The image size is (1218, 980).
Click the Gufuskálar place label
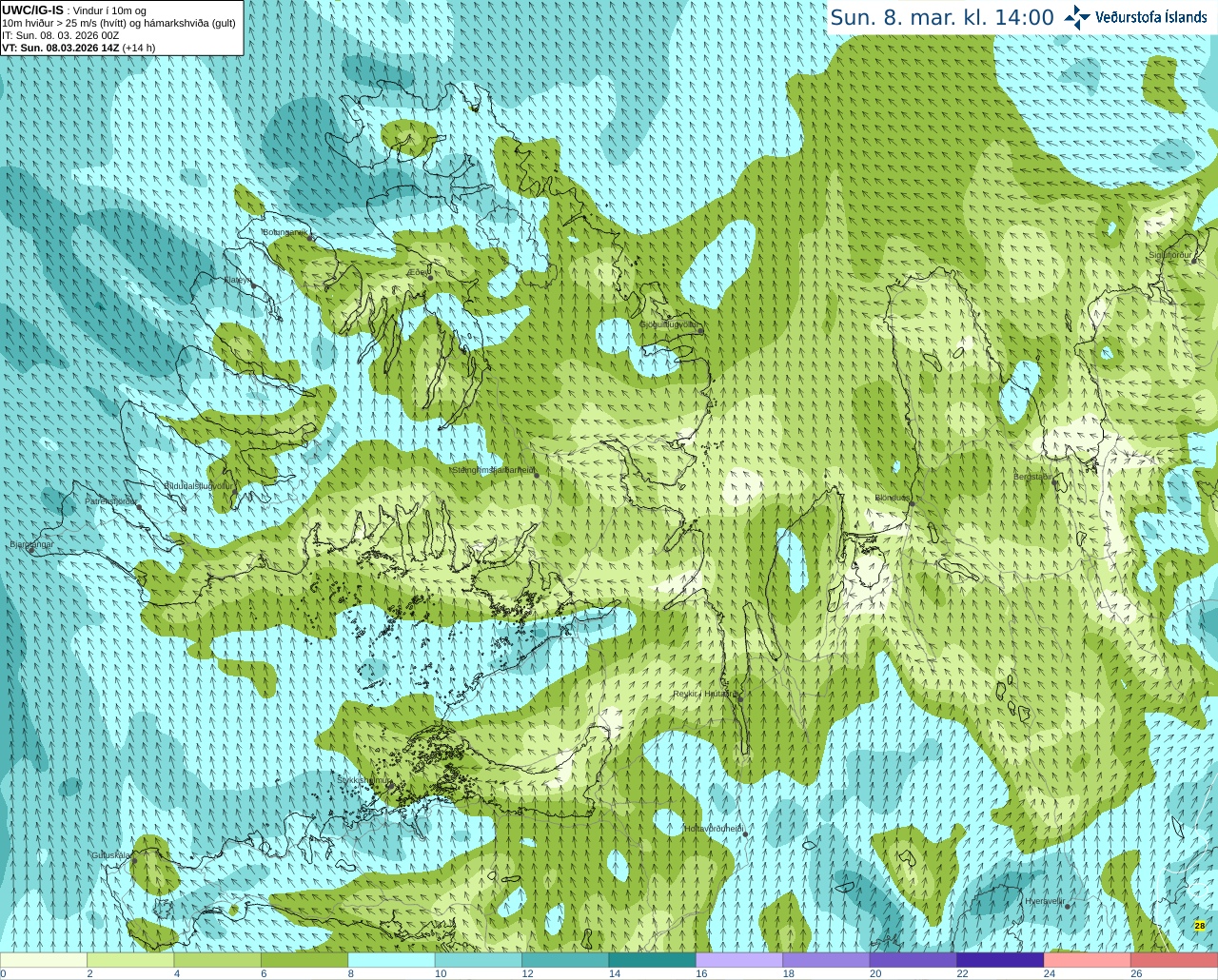(x=110, y=855)
